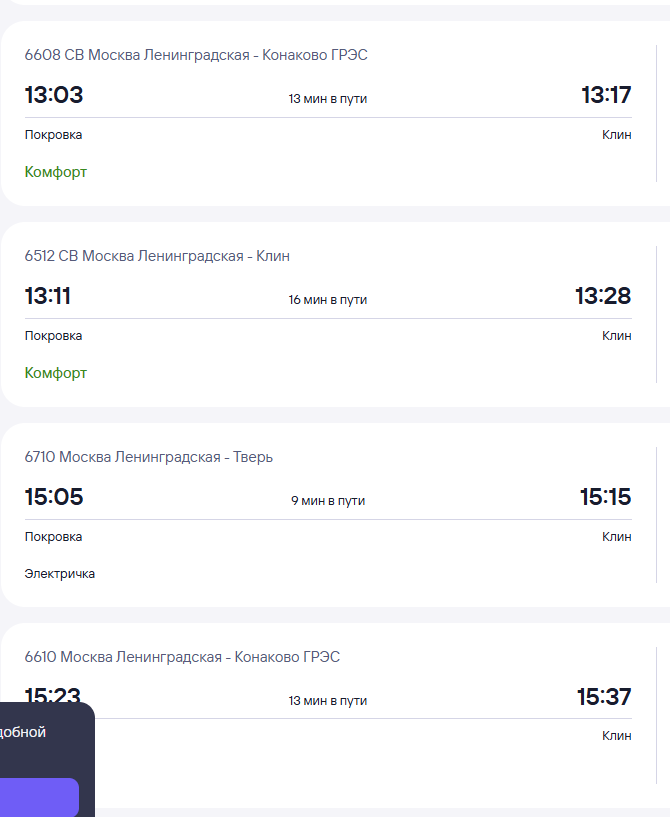This screenshot has height=817, width=670.
Task: Open train 6512 СВ Москва Ленинградская - Клин
Action: 157,256
